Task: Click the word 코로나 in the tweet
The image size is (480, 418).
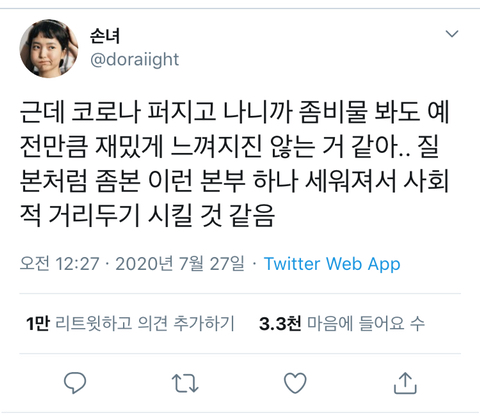Action: [106, 112]
